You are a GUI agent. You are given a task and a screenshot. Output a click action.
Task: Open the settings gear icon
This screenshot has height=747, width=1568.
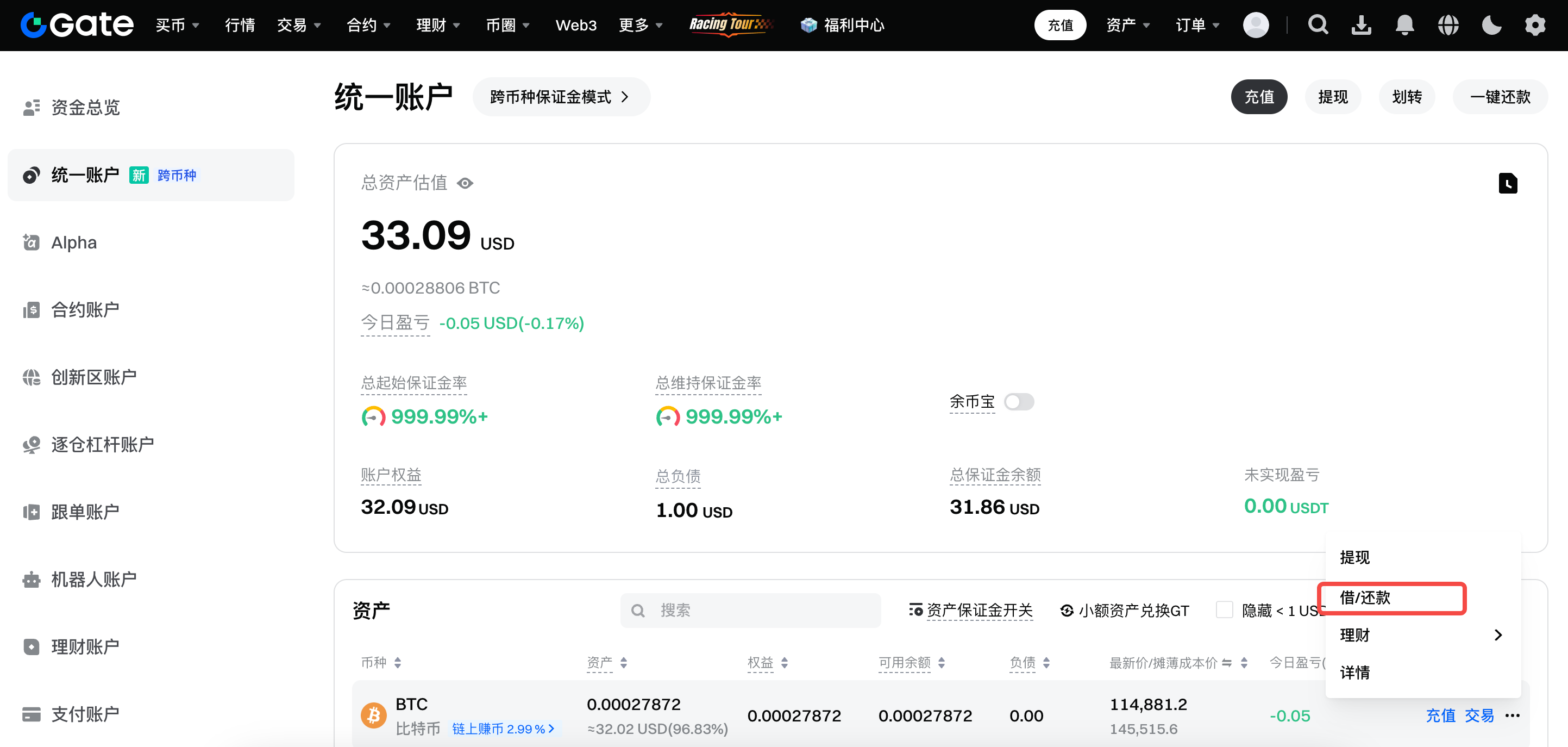pos(1534,25)
